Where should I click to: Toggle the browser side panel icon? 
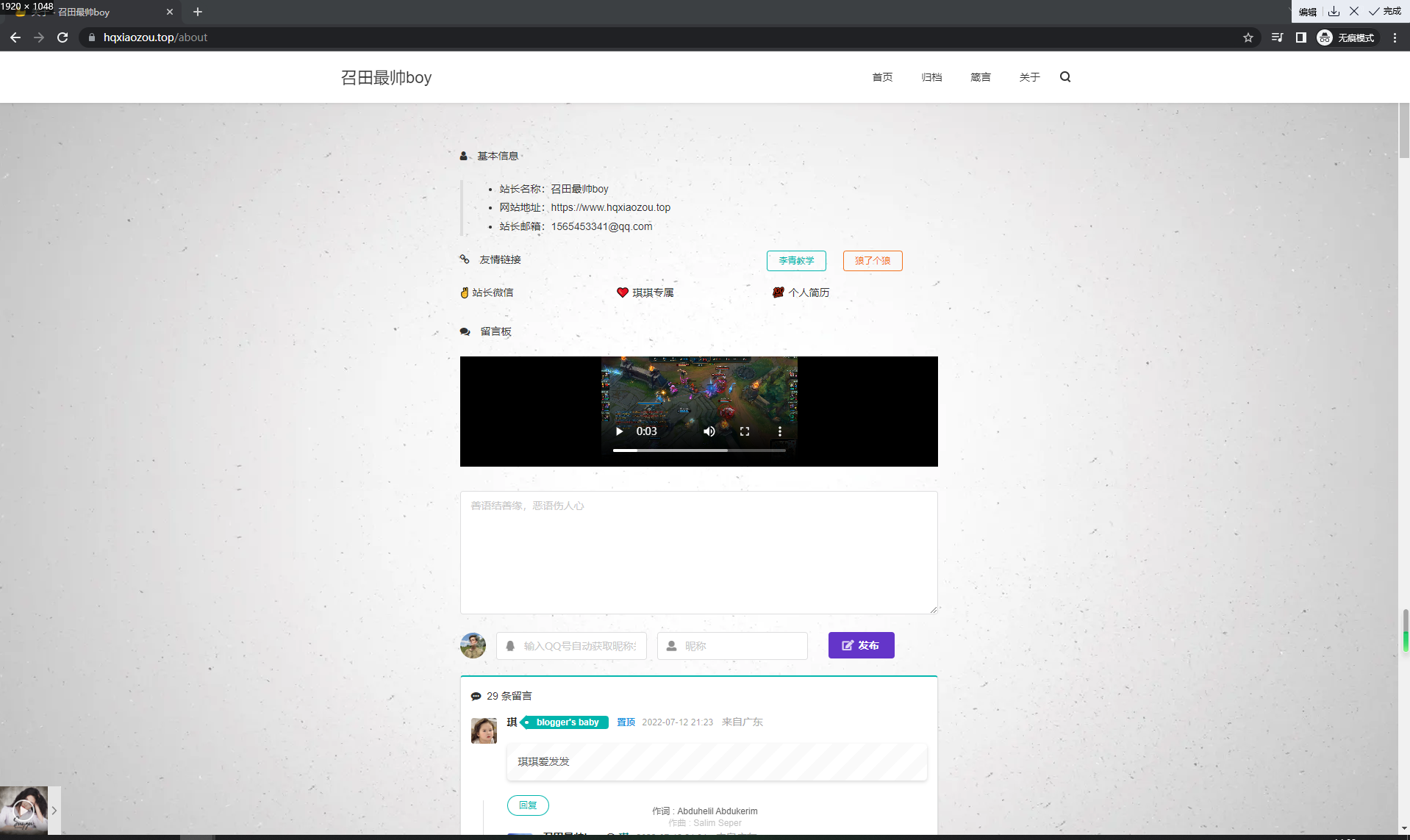pyautogui.click(x=1300, y=37)
